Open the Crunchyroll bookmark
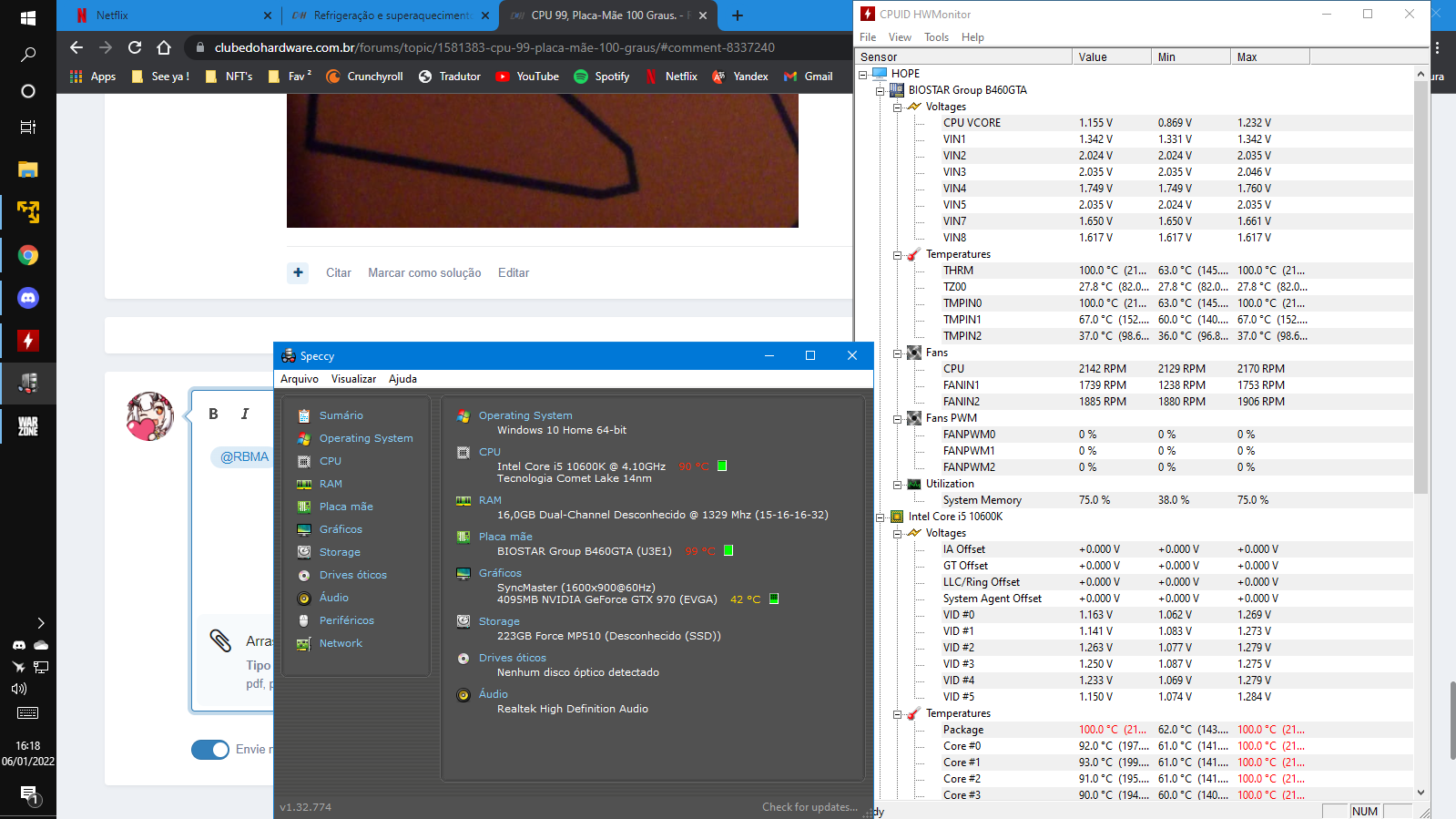The width and height of the screenshot is (1456, 819). click(364, 77)
